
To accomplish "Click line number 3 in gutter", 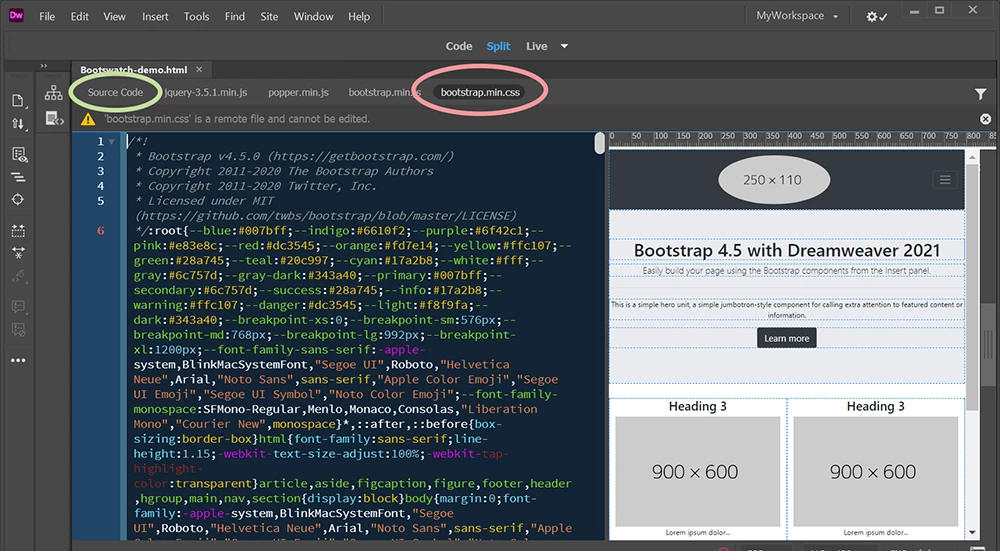I will [100, 171].
